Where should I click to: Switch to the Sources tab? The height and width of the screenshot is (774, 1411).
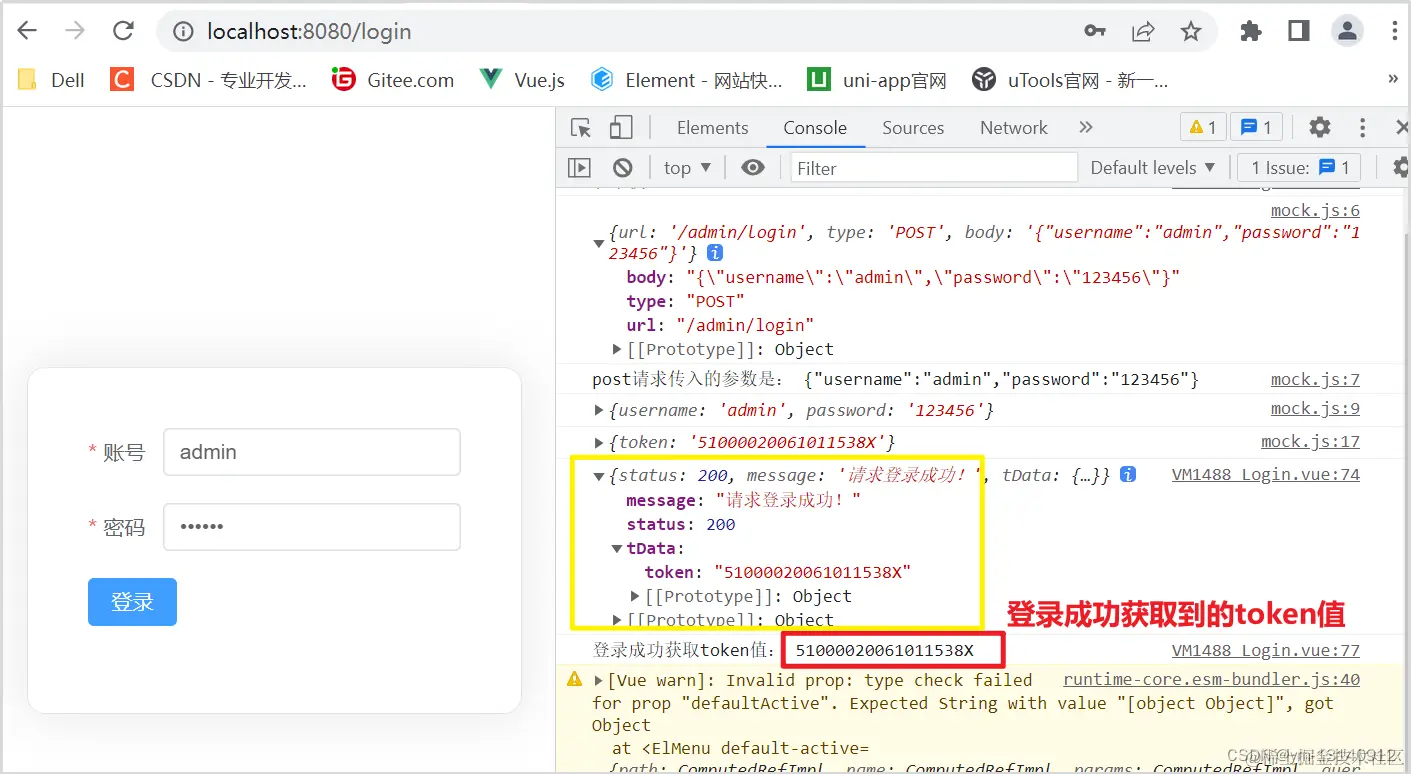(913, 128)
